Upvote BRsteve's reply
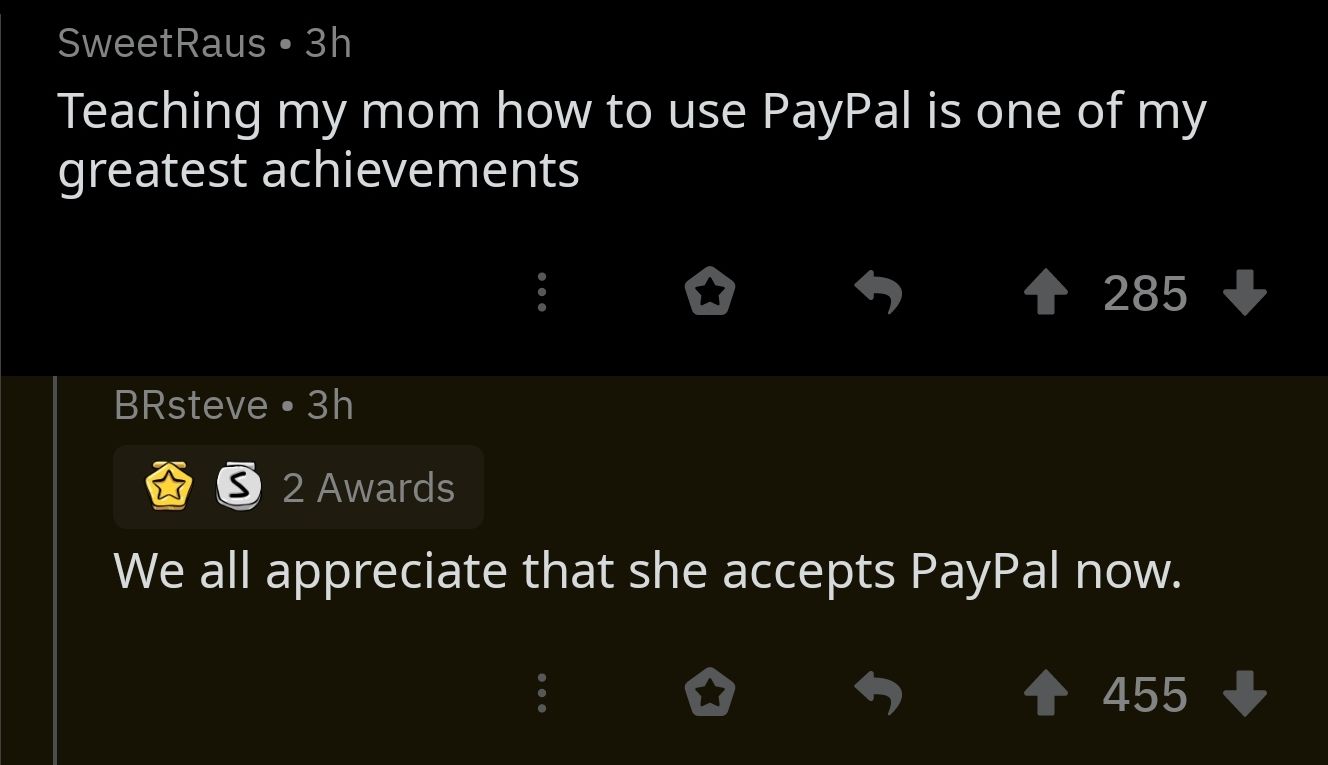The image size is (1328, 765). [1046, 695]
